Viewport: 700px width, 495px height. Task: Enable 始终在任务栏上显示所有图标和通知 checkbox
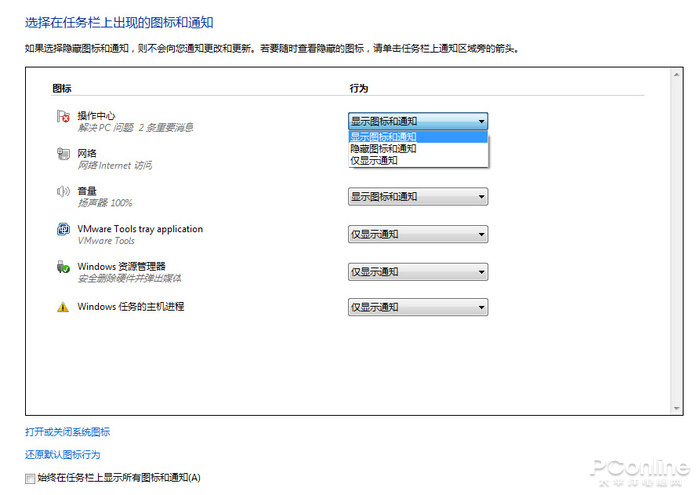click(x=30, y=478)
